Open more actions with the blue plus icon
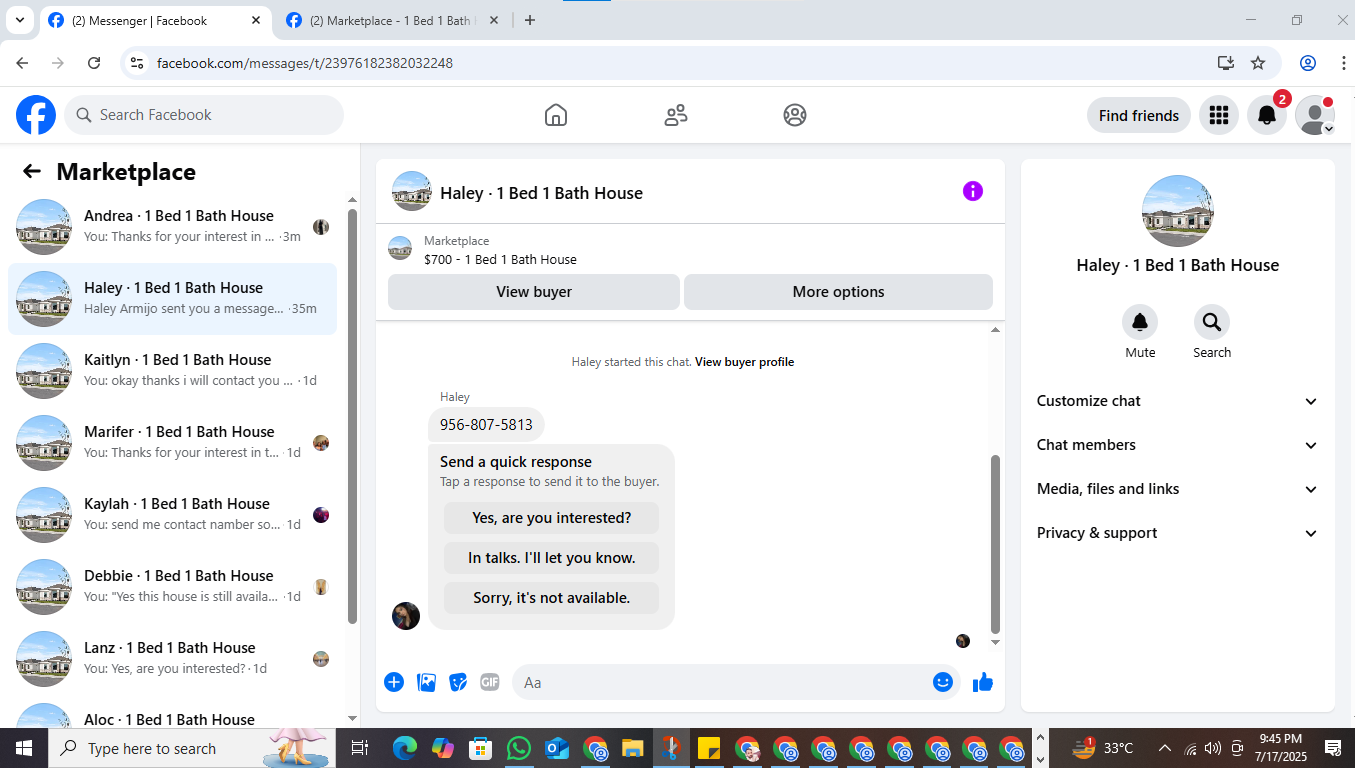1355x768 pixels. [394, 682]
